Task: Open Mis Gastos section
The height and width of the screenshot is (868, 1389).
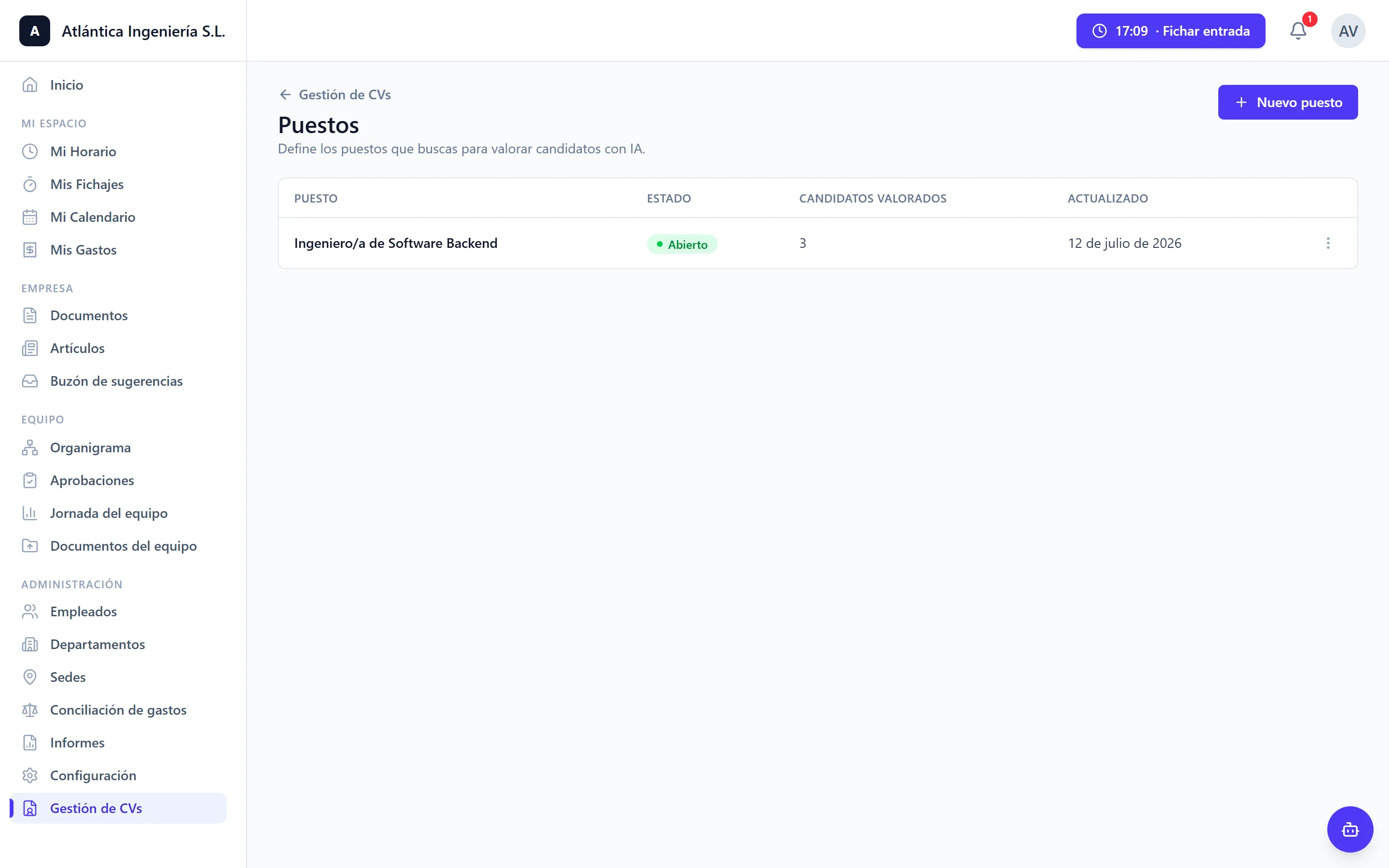Action: (x=118, y=250)
